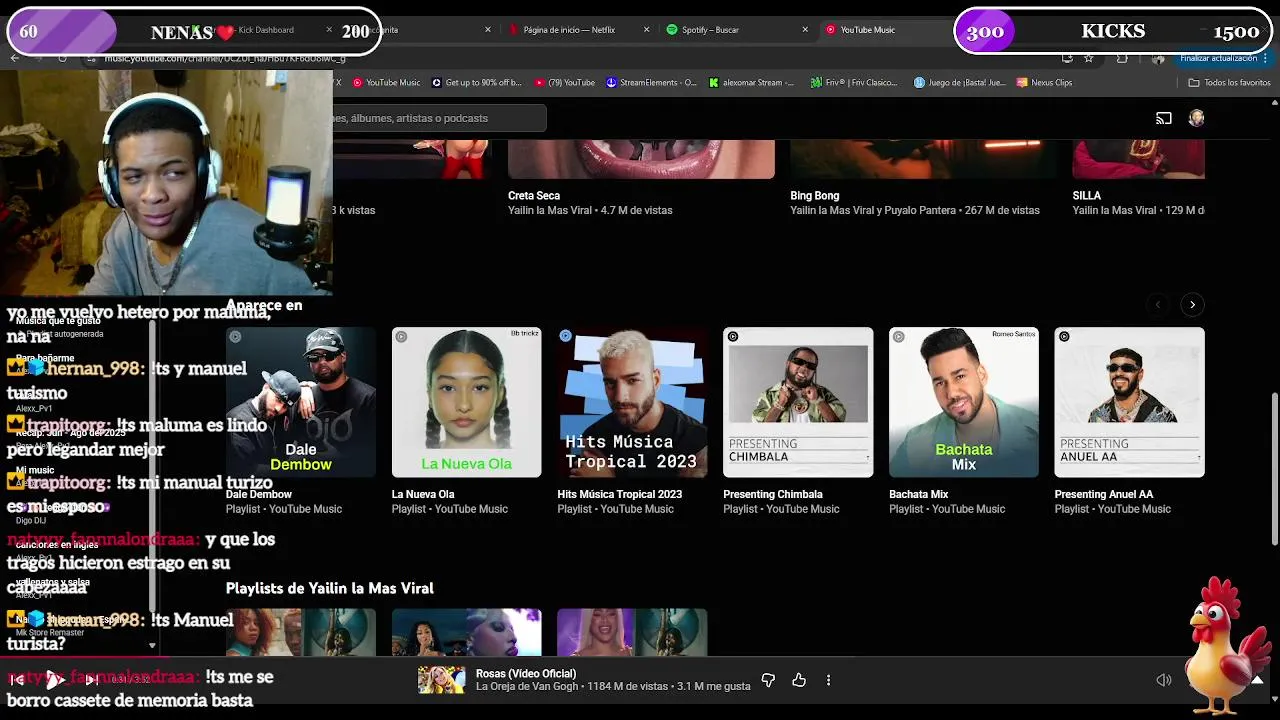Open the Nexus Clips bookmark
This screenshot has width=1280, height=720.
(1044, 83)
